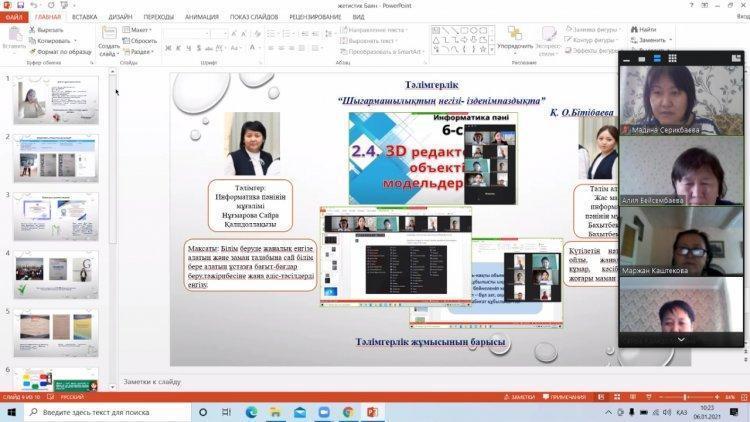Click the Windows Start button
The image size is (750, 422).
coord(11,412)
